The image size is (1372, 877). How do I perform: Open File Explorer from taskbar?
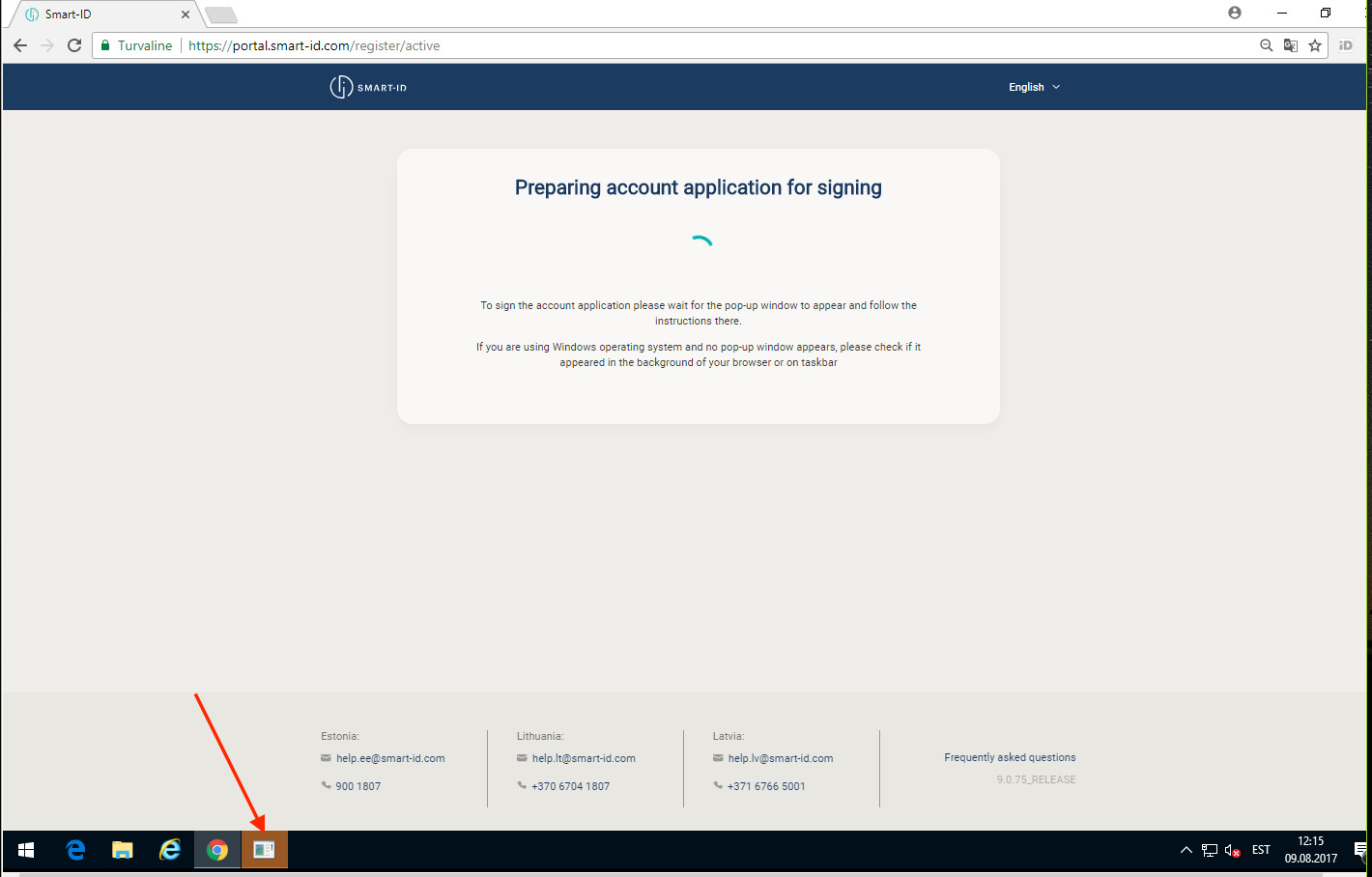coord(123,850)
